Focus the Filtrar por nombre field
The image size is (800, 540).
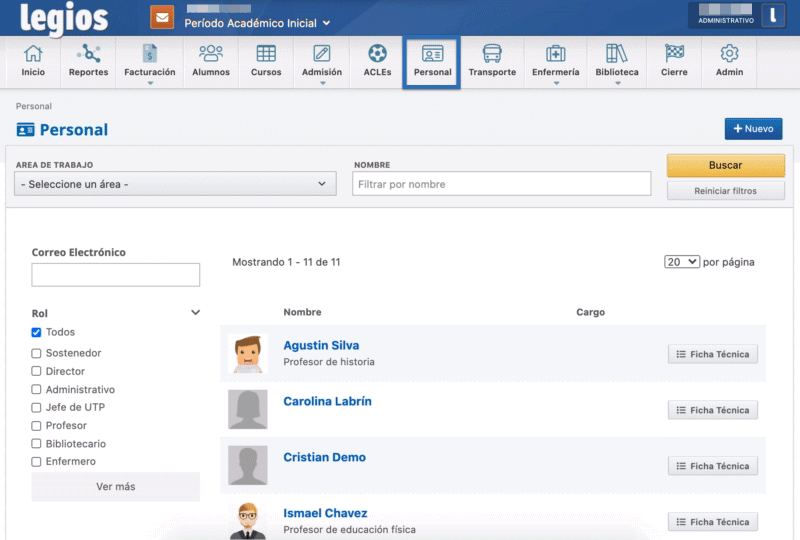502,184
